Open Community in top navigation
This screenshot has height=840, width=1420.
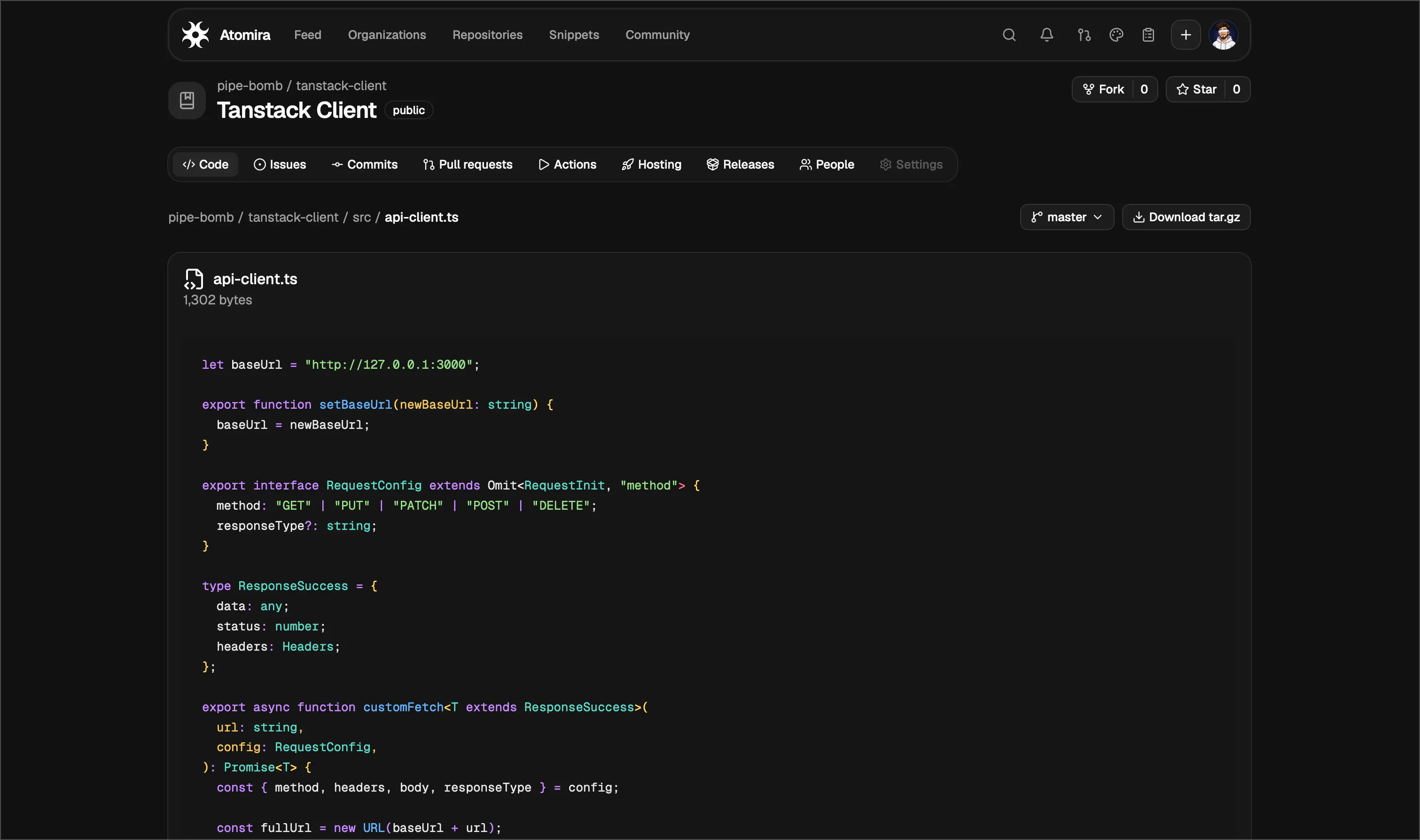(657, 35)
